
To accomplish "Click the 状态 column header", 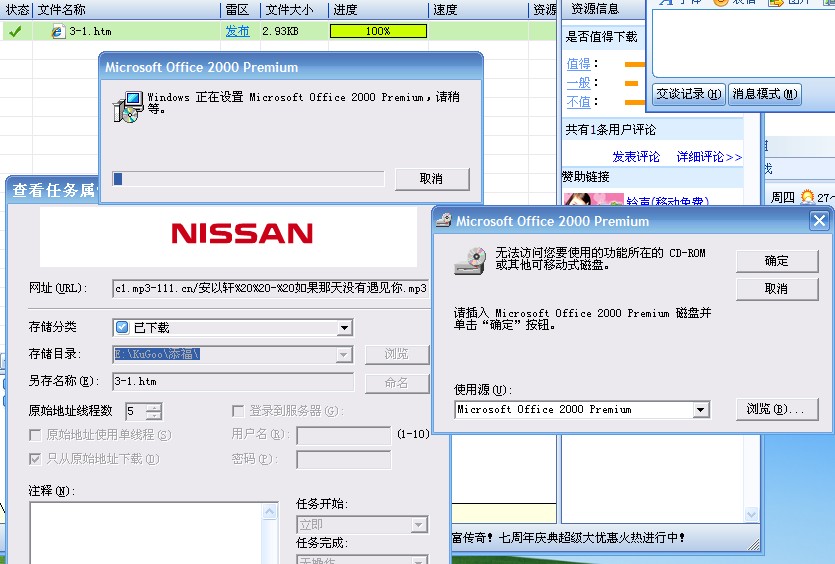I will click(x=17, y=10).
